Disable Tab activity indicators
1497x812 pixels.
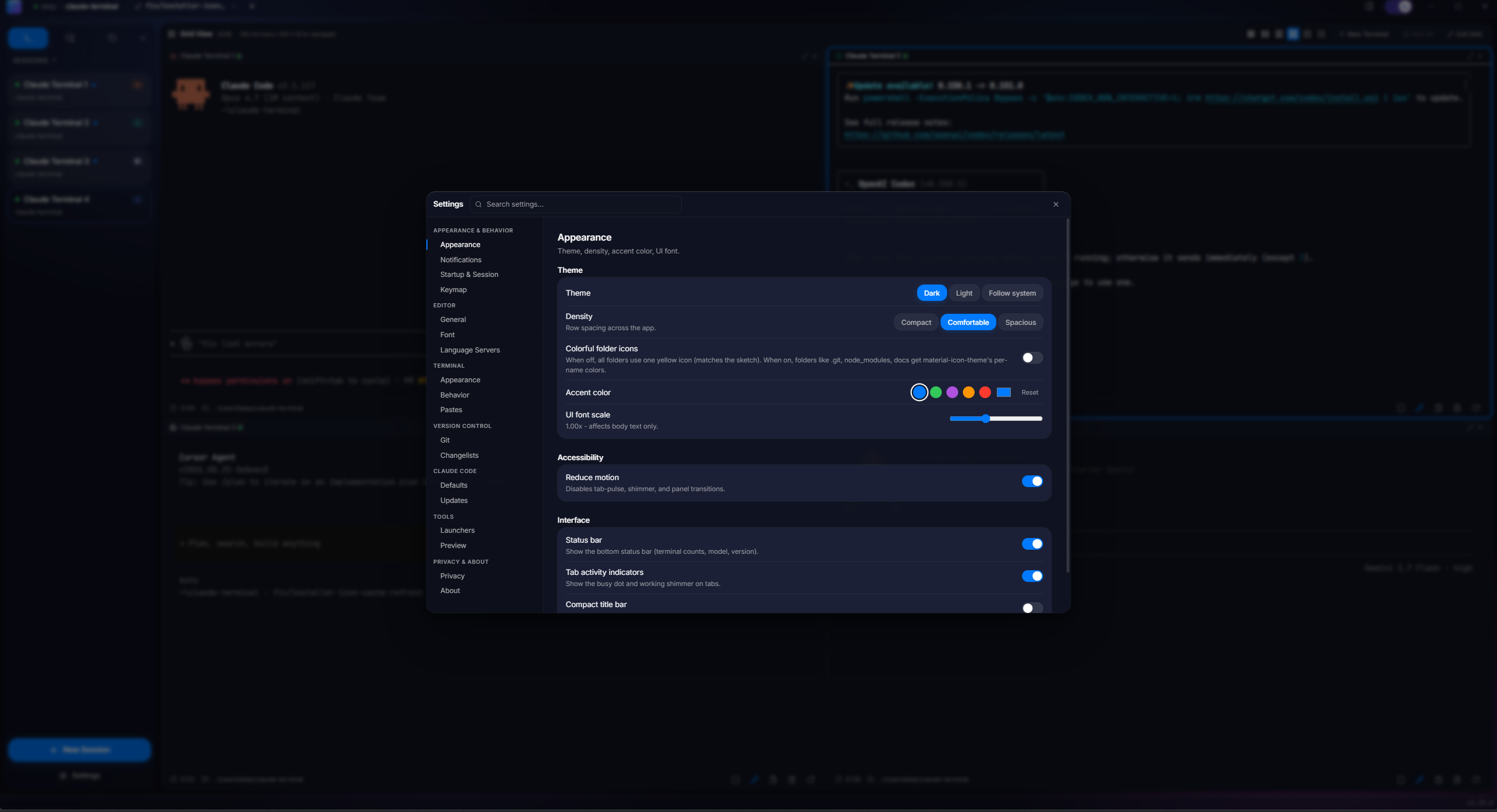1032,576
